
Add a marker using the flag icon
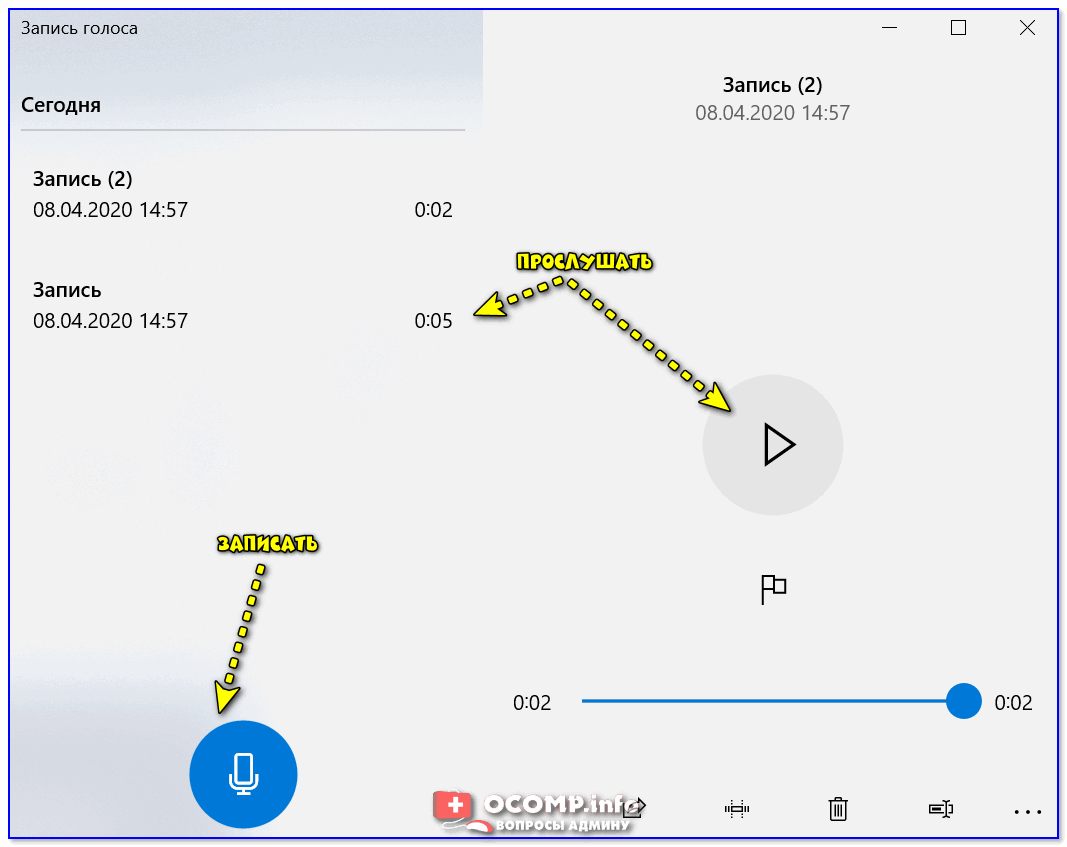point(773,589)
